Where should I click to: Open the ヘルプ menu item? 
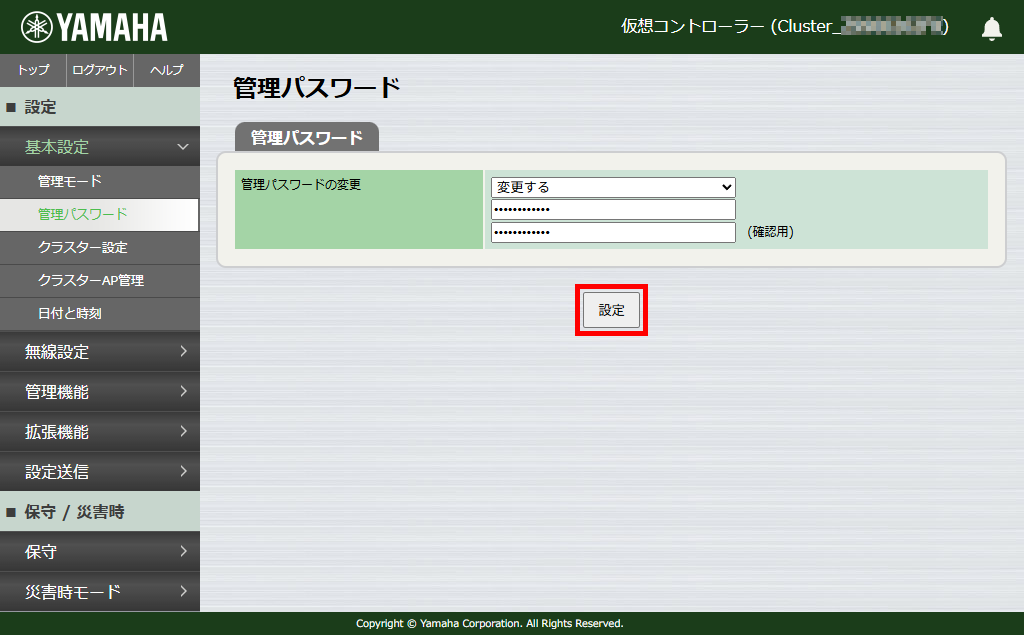[167, 70]
